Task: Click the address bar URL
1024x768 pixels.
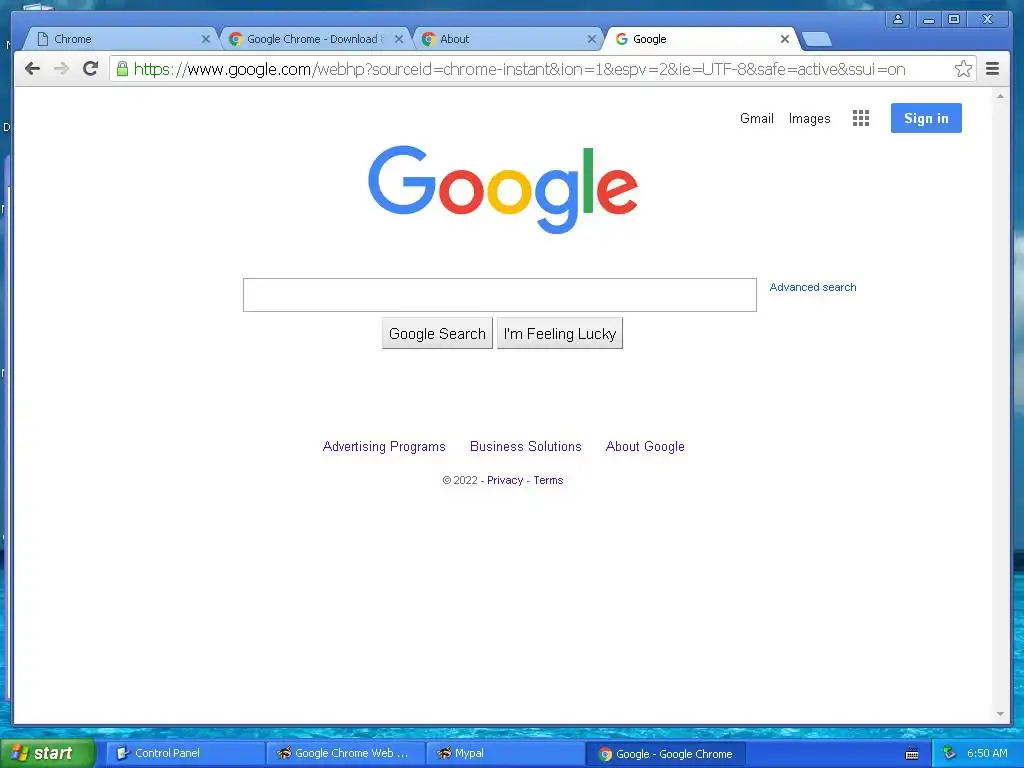Action: pyautogui.click(x=519, y=69)
